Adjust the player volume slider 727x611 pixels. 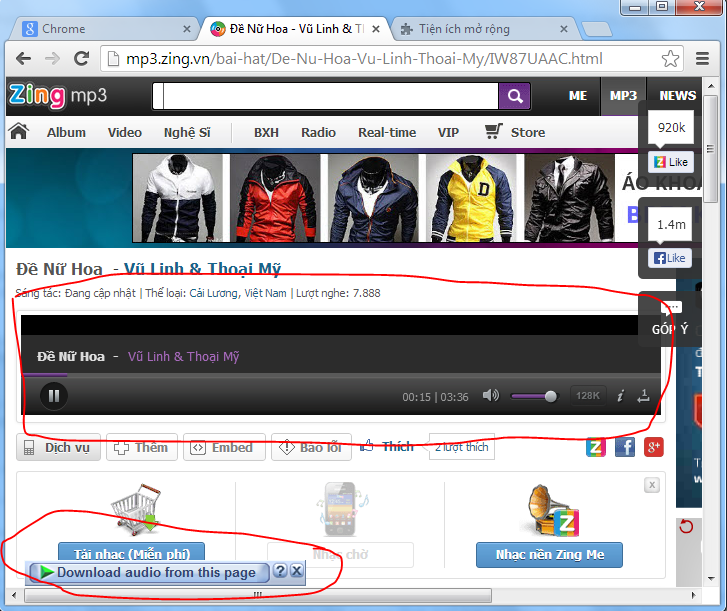tap(534, 396)
